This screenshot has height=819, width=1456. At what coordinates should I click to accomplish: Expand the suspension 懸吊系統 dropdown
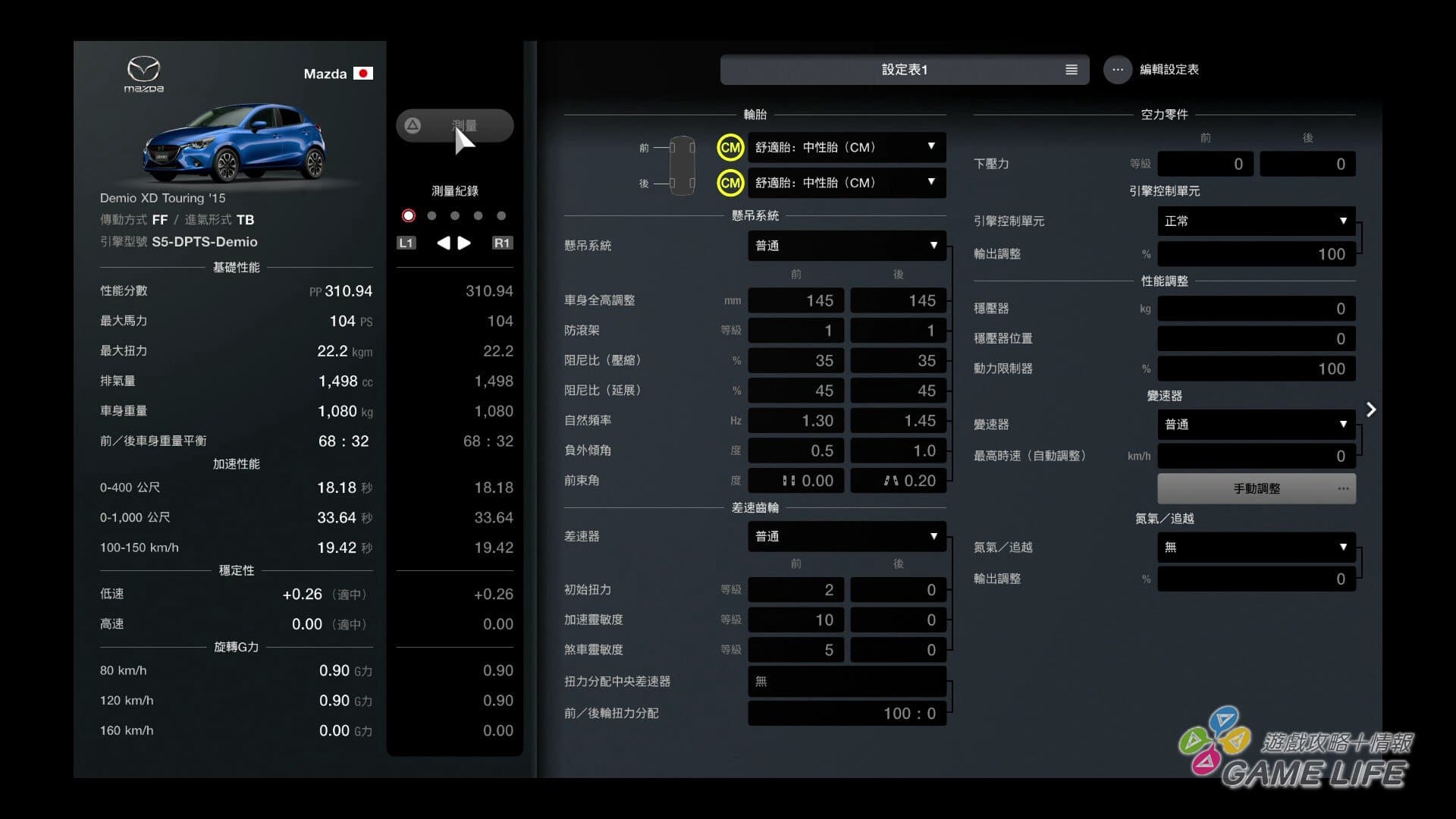tap(846, 246)
